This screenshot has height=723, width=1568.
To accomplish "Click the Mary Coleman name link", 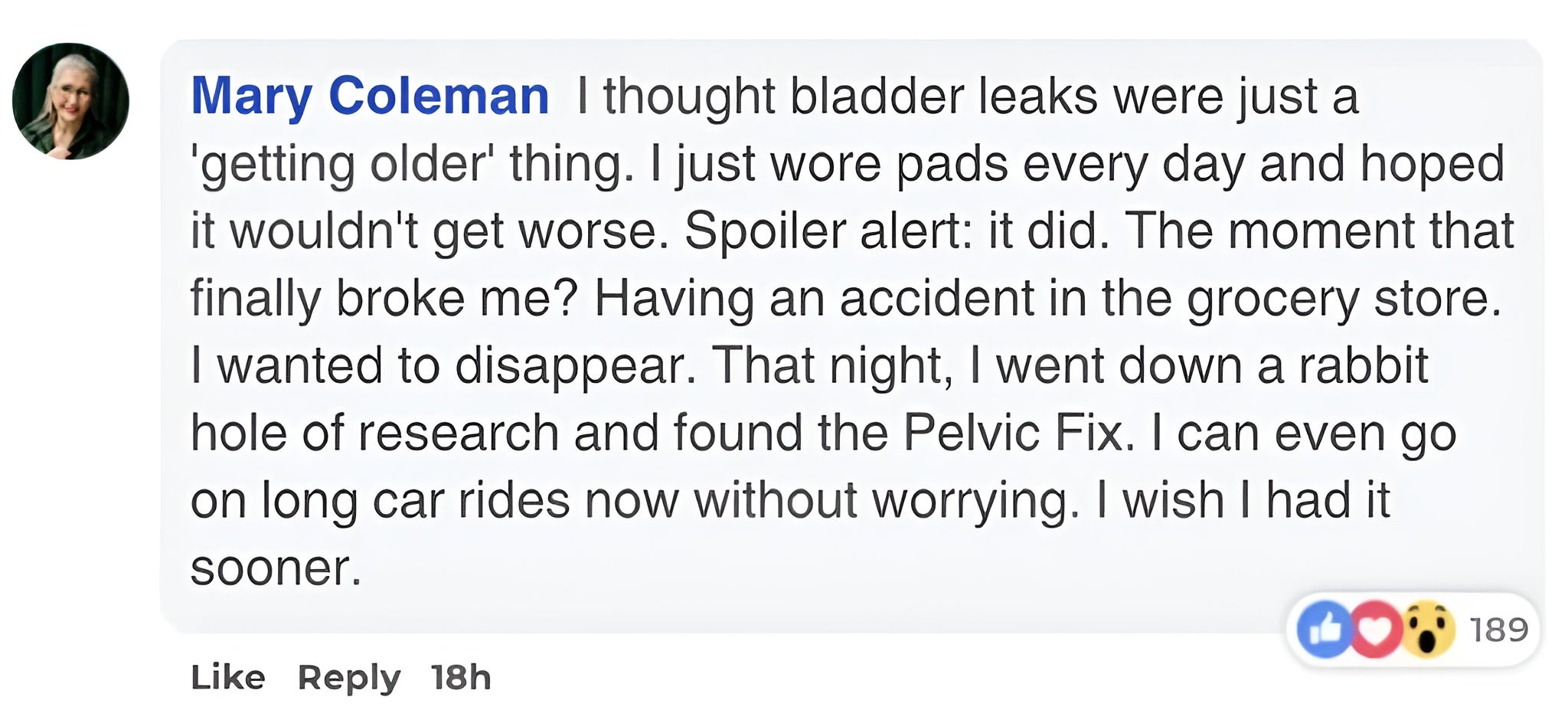I will (370, 97).
